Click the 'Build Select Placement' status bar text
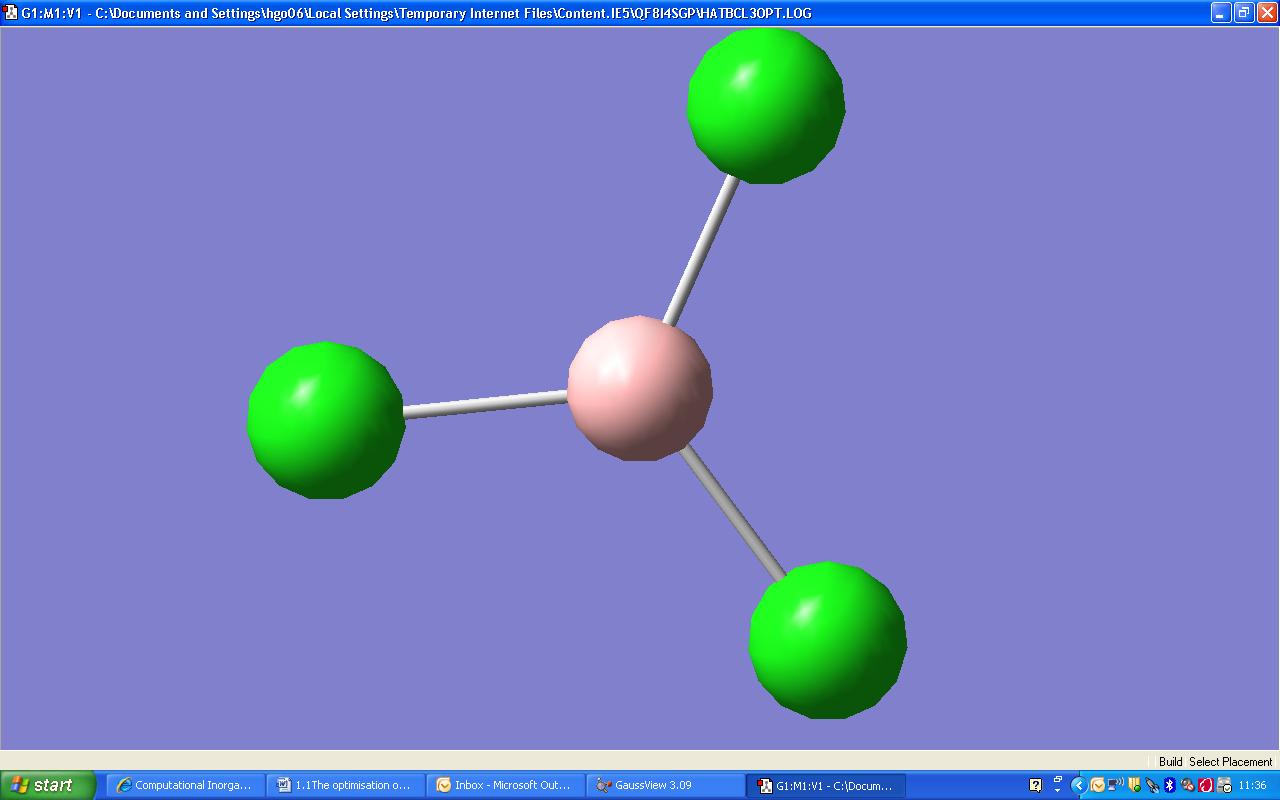Viewport: 1280px width, 800px height. pyautogui.click(x=1215, y=762)
